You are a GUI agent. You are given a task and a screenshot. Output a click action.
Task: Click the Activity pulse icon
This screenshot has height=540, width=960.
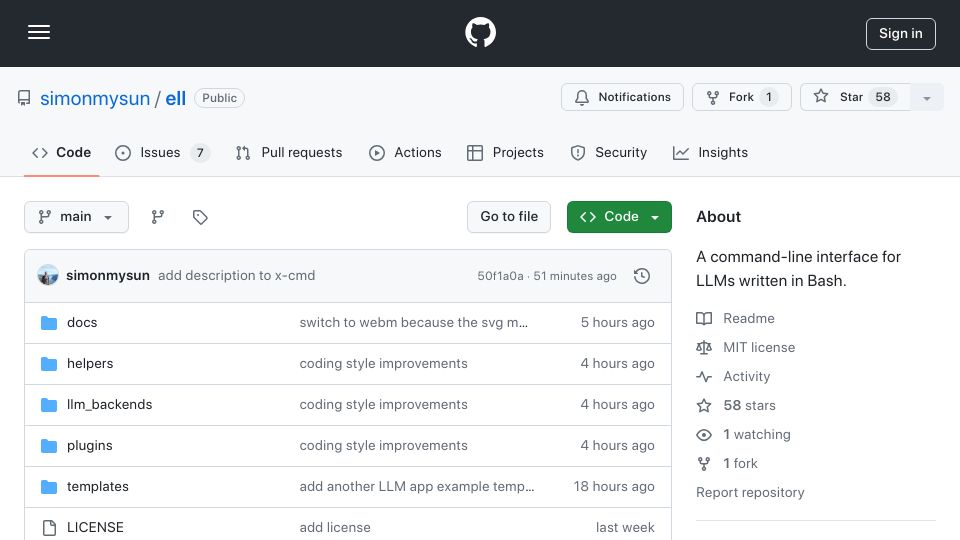tap(704, 377)
